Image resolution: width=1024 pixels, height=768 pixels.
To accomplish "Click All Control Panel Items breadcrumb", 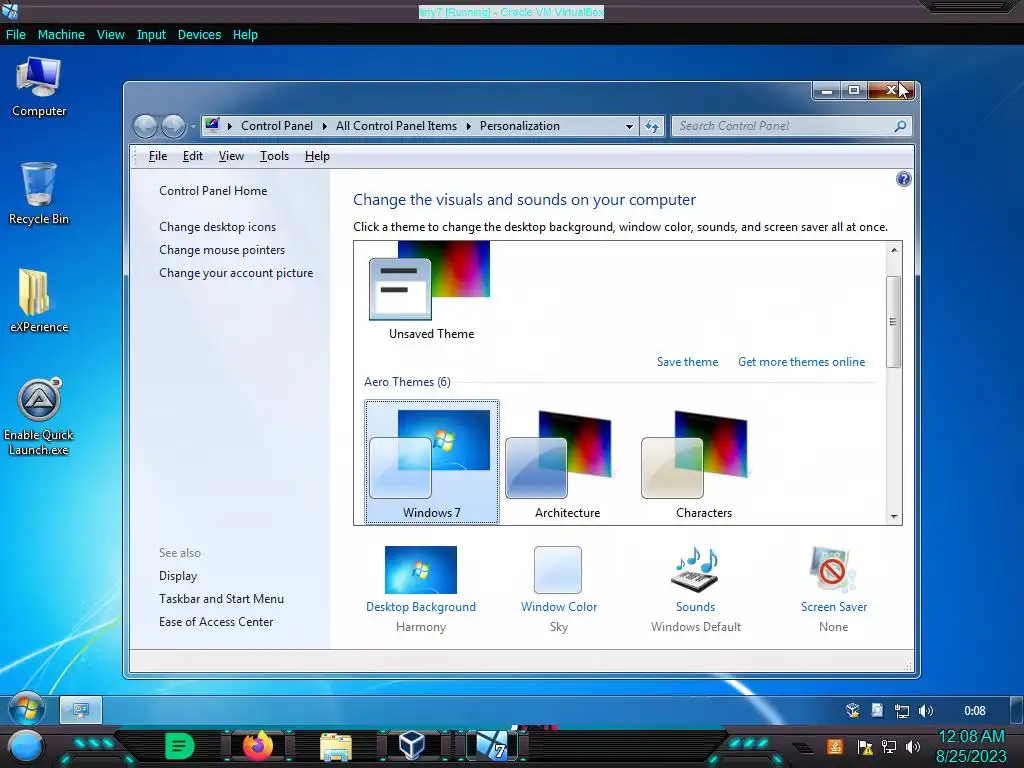I will (x=396, y=126).
